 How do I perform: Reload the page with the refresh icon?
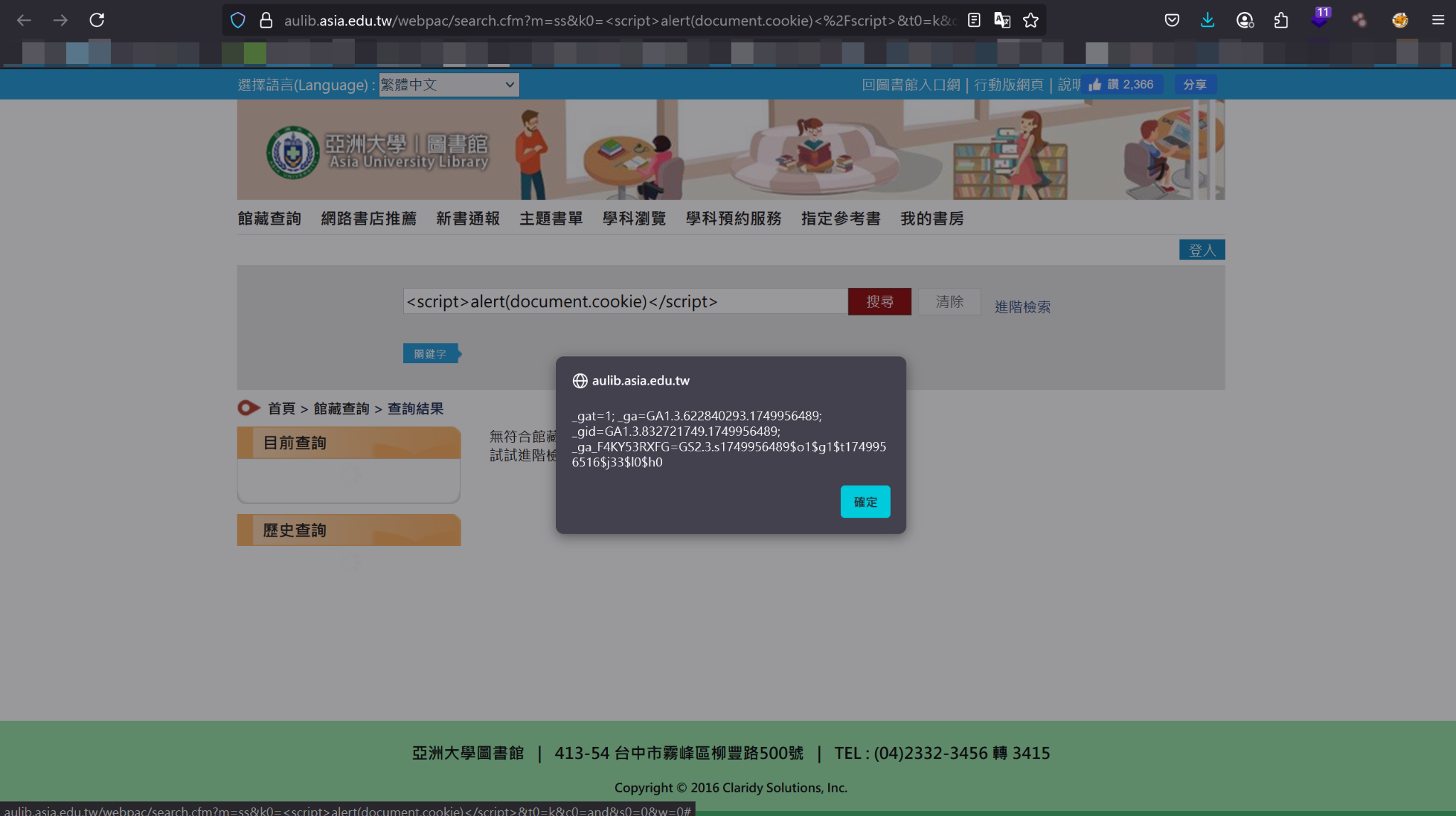pyautogui.click(x=97, y=20)
